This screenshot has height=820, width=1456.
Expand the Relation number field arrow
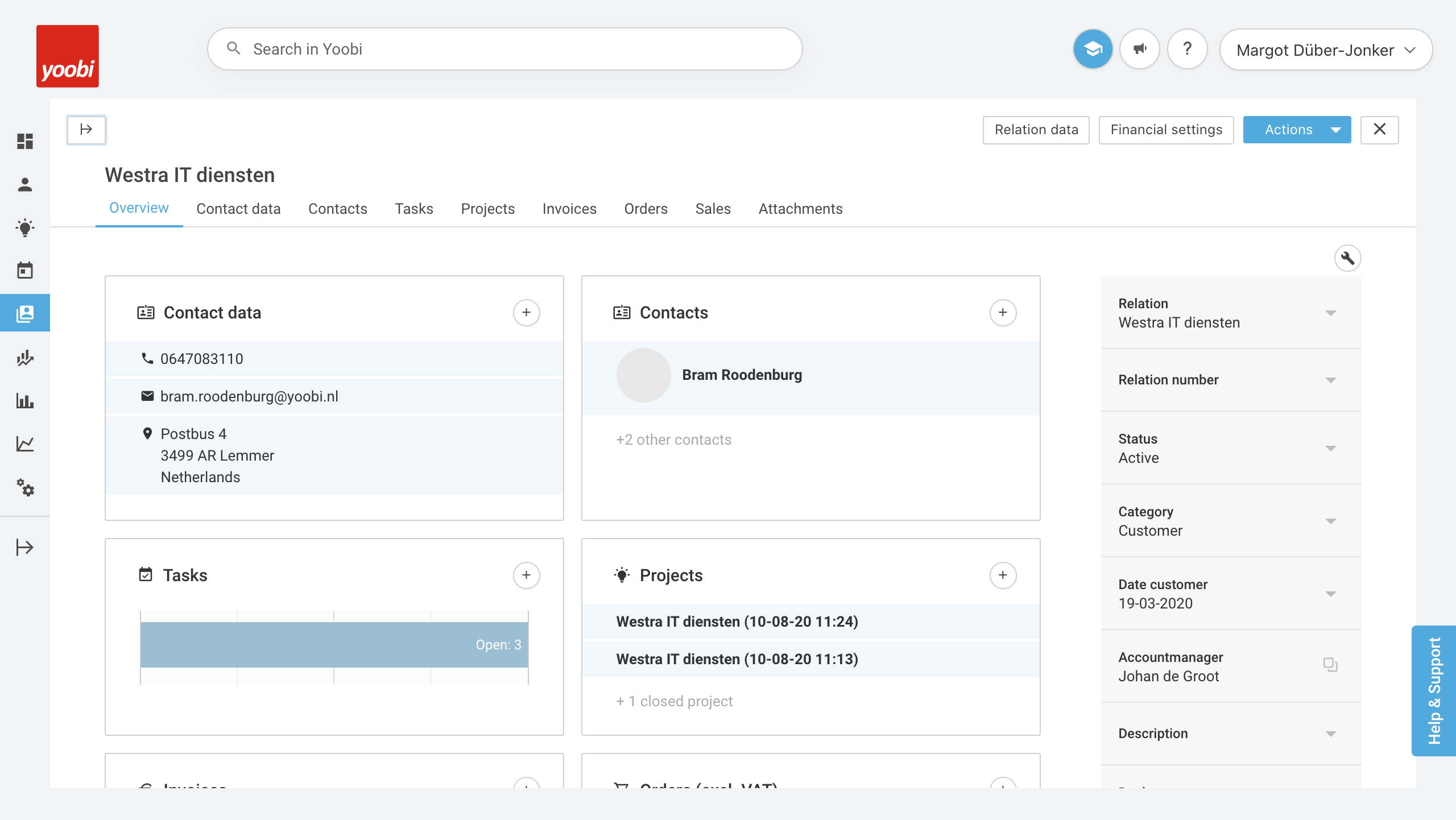pos(1330,380)
